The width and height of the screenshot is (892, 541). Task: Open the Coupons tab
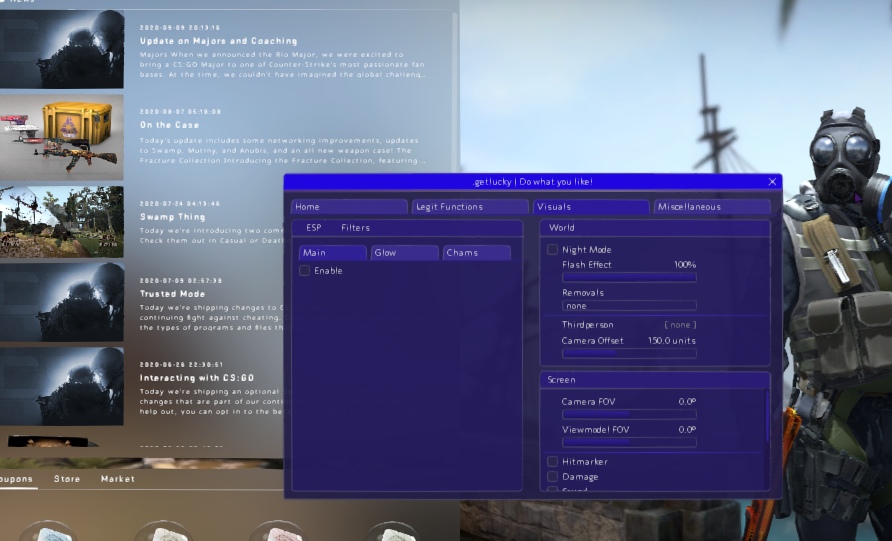coord(16,479)
